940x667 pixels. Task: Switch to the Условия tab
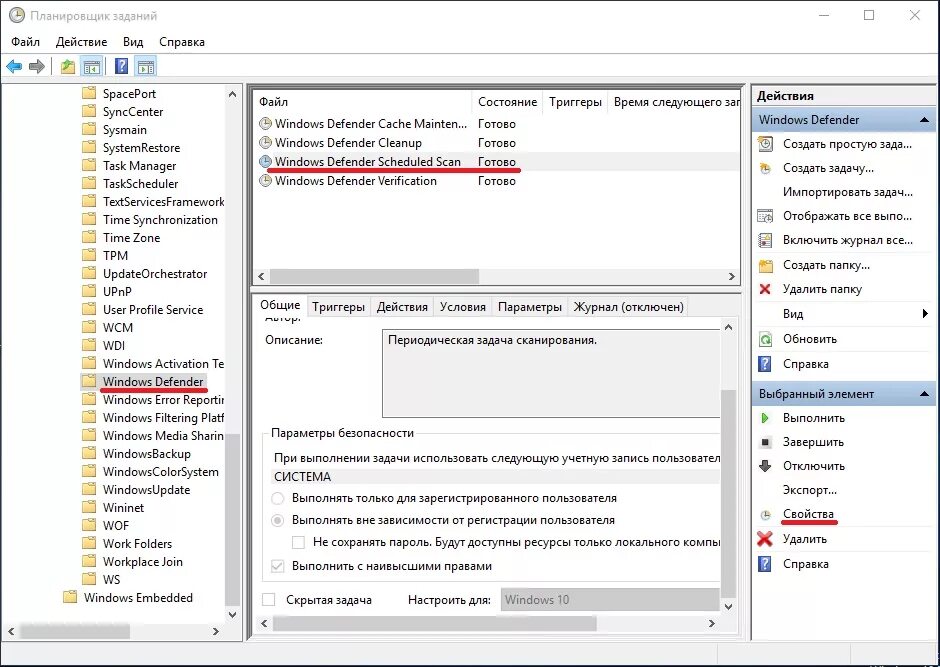[463, 307]
